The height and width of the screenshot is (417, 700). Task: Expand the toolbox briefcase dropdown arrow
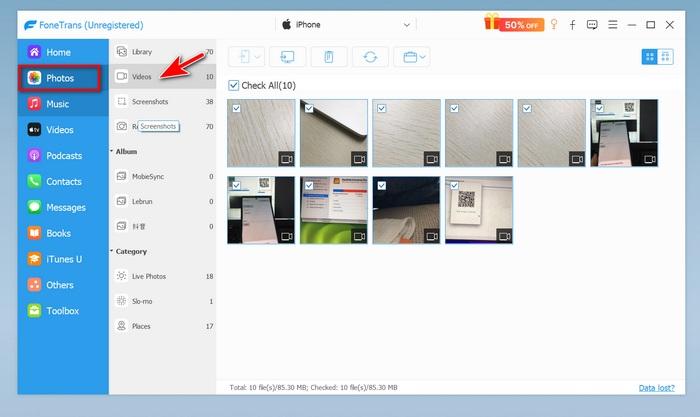(423, 57)
